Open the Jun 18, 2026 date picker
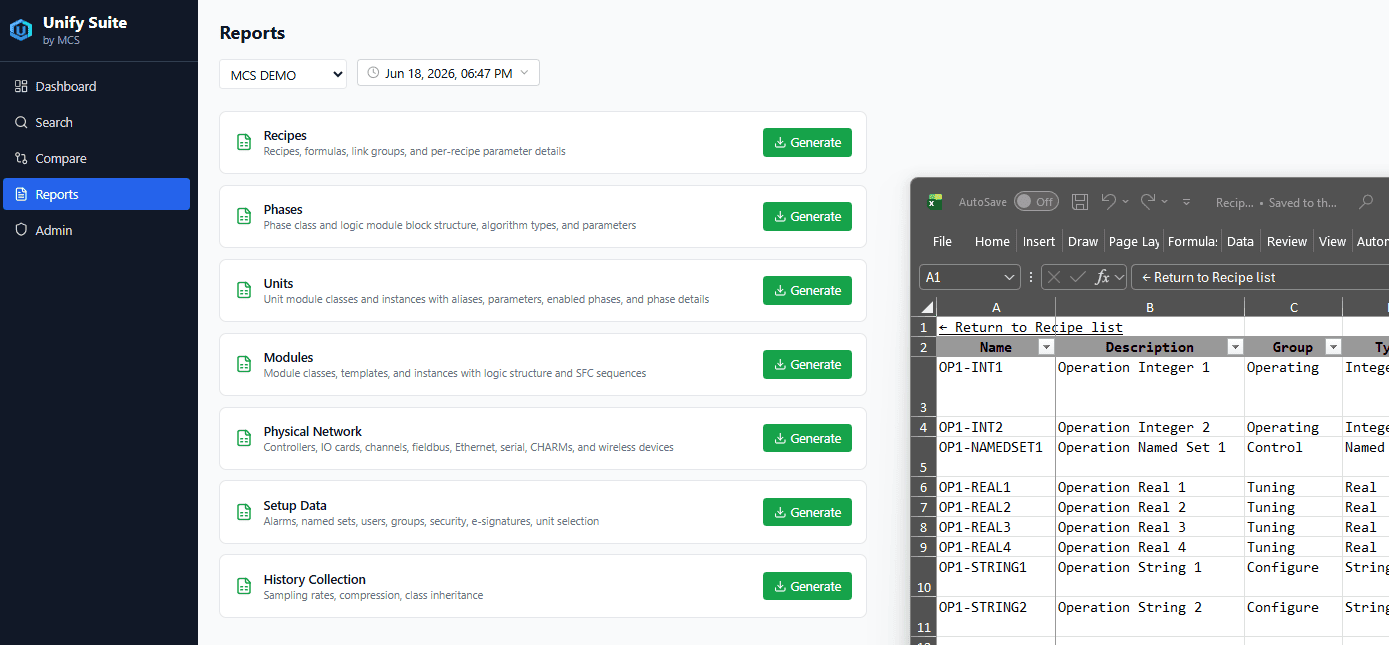 click(x=448, y=73)
